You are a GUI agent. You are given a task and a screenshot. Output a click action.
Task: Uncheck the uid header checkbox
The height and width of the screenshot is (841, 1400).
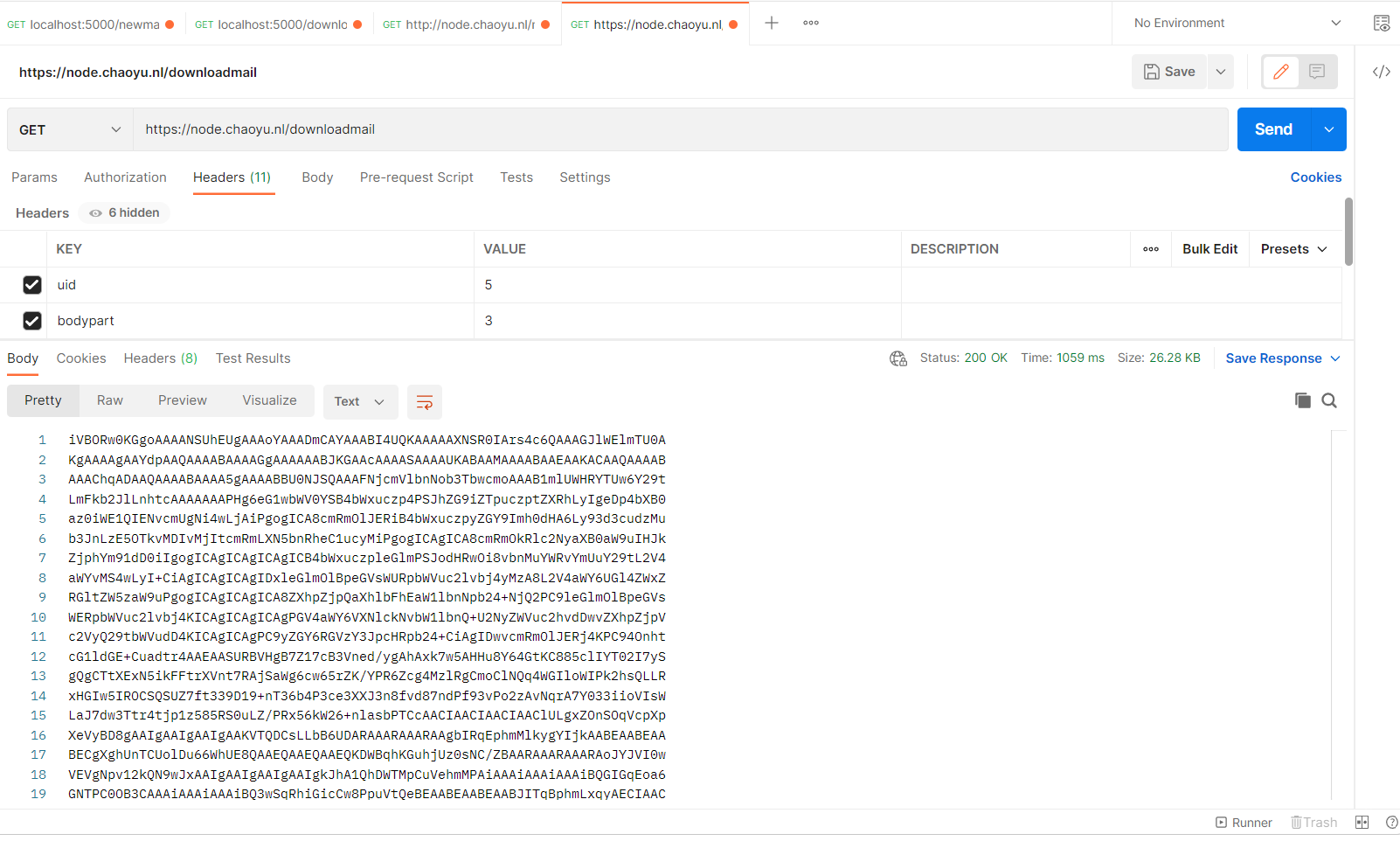pyautogui.click(x=32, y=285)
